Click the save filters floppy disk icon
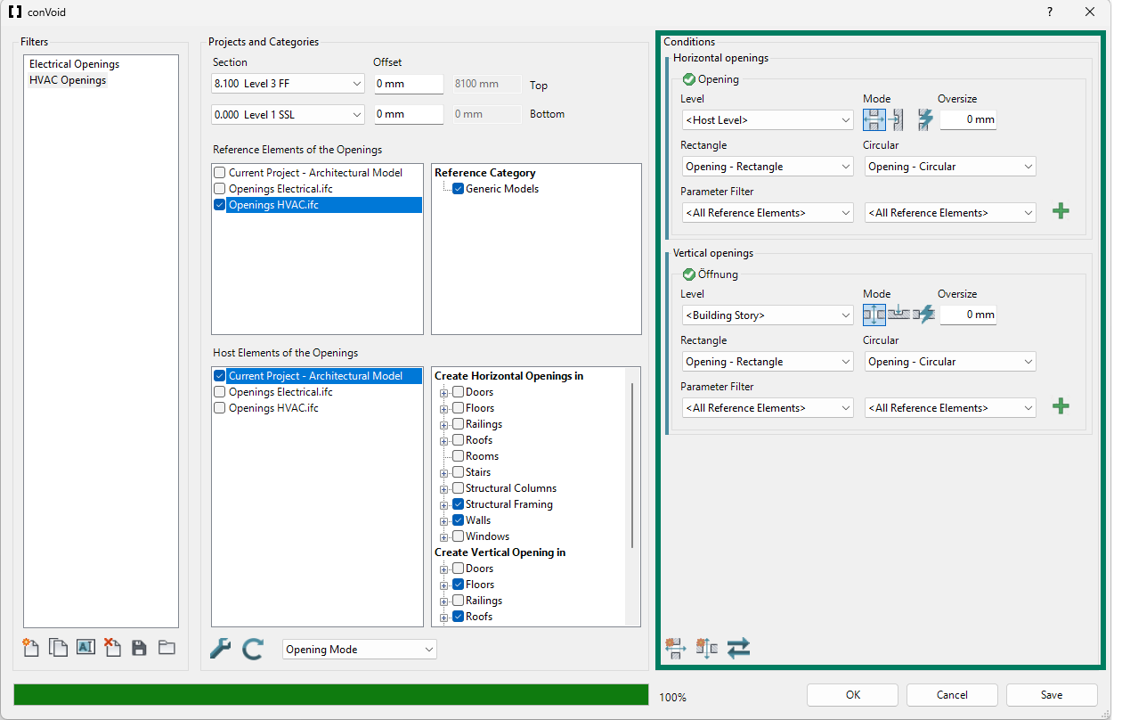1122x720 pixels. [x=140, y=648]
